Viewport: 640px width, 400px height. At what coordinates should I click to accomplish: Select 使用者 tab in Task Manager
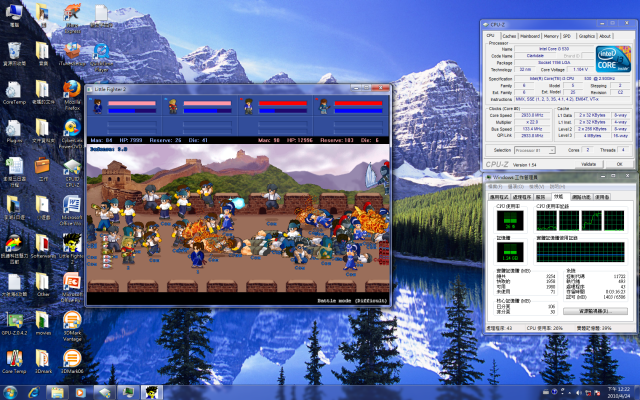602,197
